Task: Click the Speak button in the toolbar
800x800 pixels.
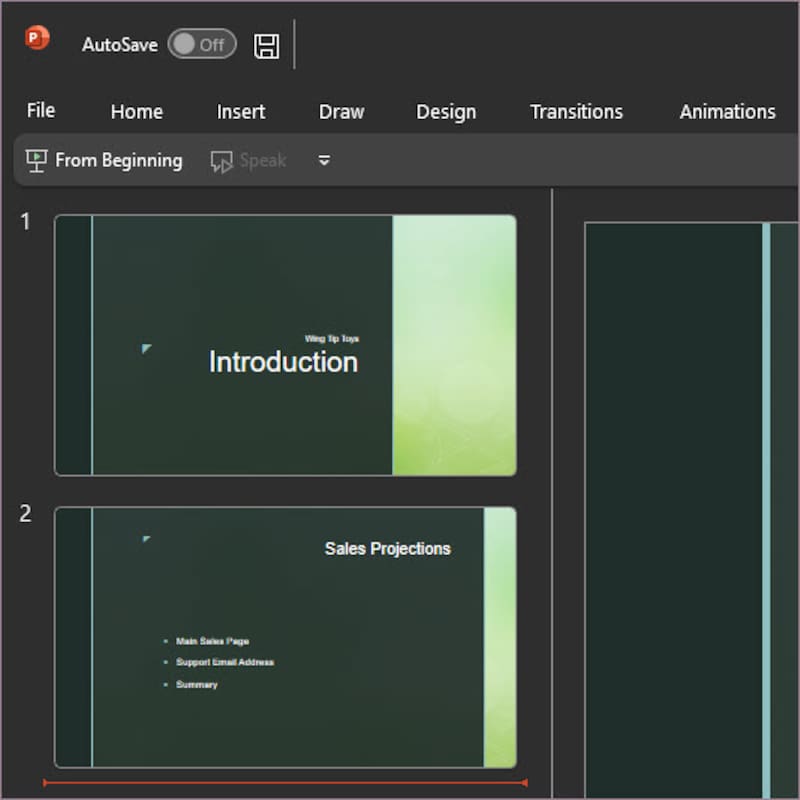Action: pyautogui.click(x=248, y=160)
